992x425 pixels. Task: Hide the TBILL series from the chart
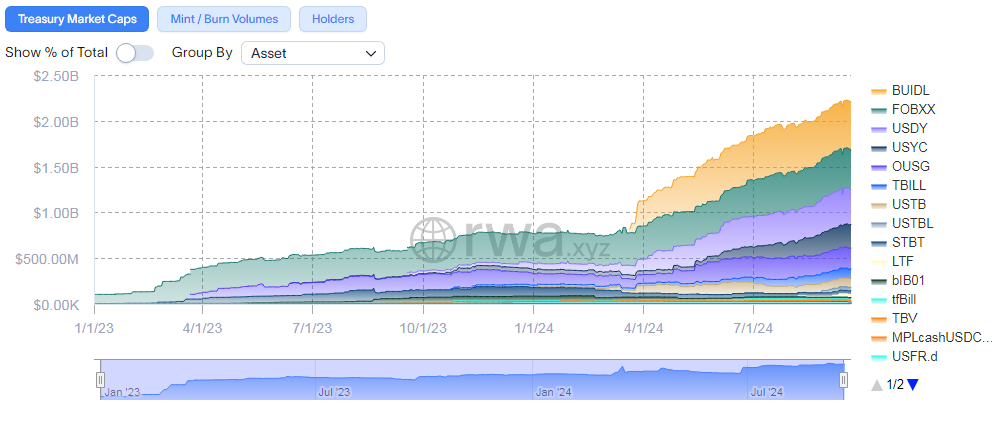coord(908,185)
